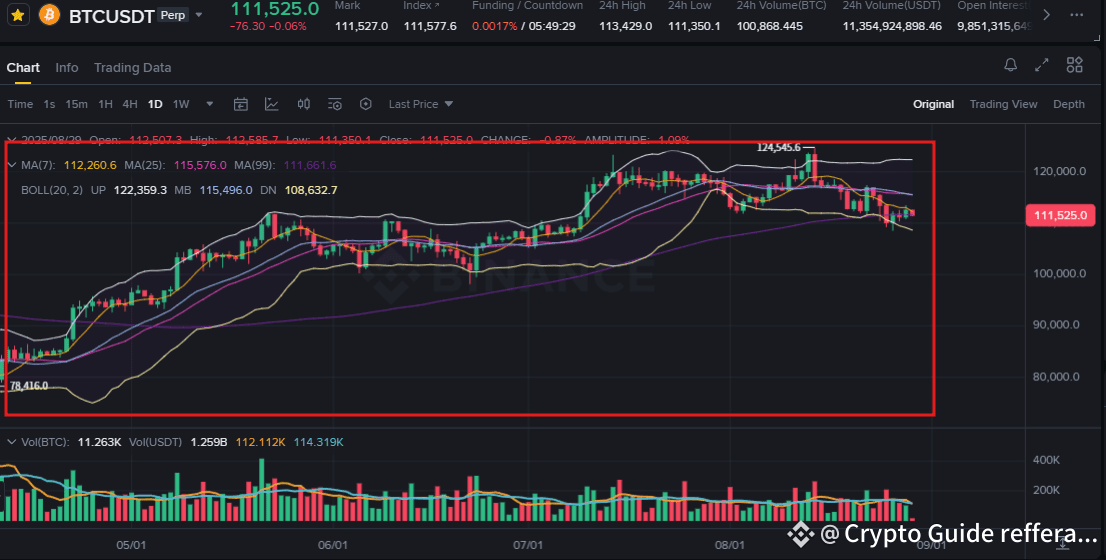Screen dimensions: 1106x560
Task: Click the 24h High value 113,429.0
Action: tap(626, 26)
